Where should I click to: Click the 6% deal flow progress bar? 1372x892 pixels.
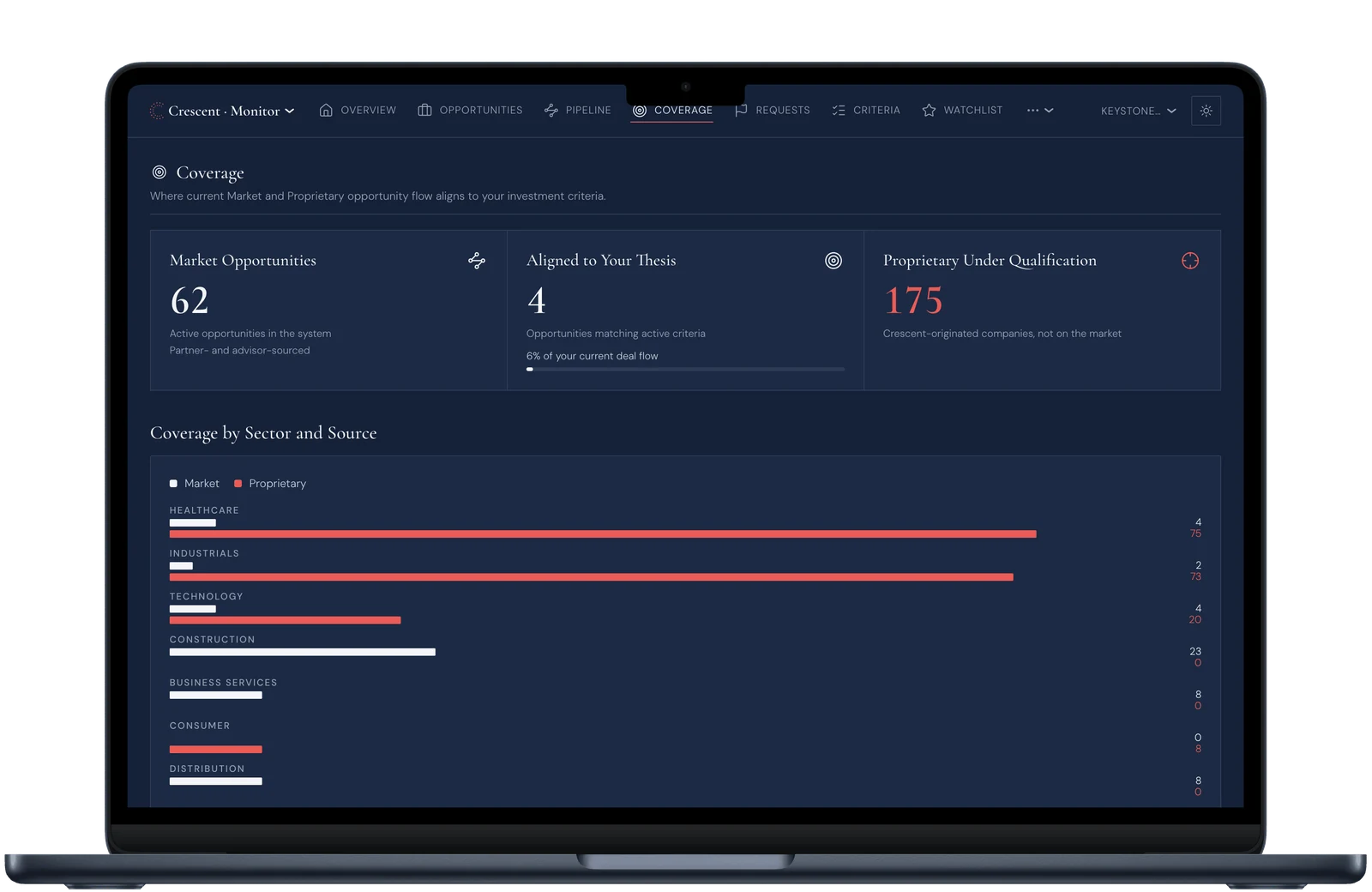pyautogui.click(x=686, y=369)
